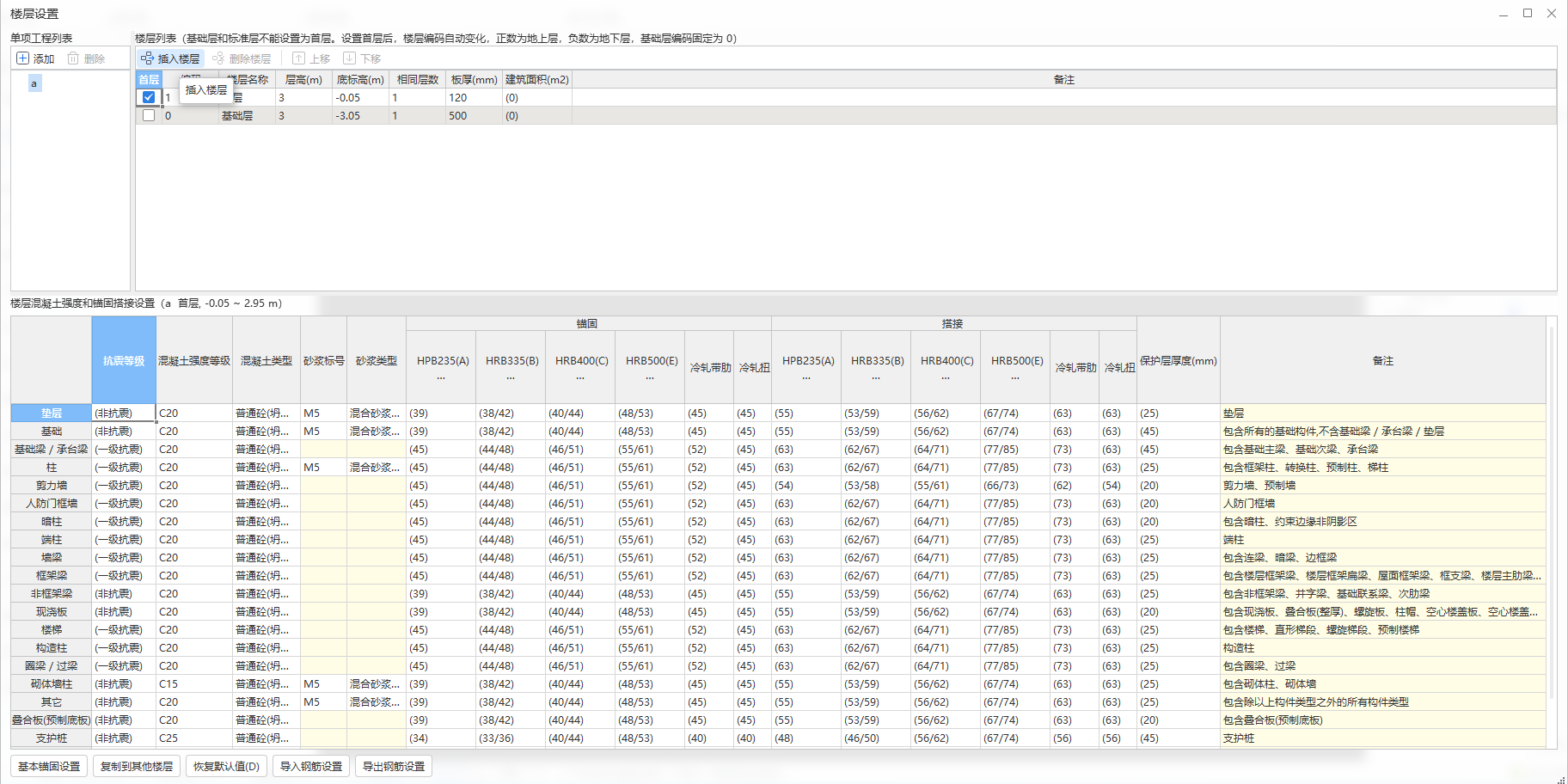Click the 恢复默认值(D) button
The height and width of the screenshot is (784, 1568).
pyautogui.click(x=226, y=766)
